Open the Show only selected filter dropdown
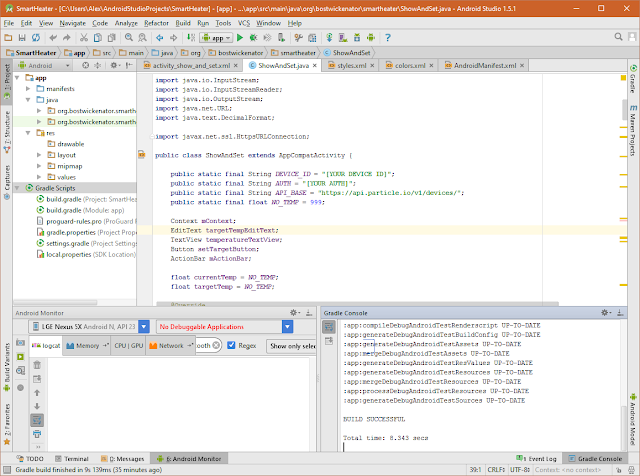 [x=291, y=346]
